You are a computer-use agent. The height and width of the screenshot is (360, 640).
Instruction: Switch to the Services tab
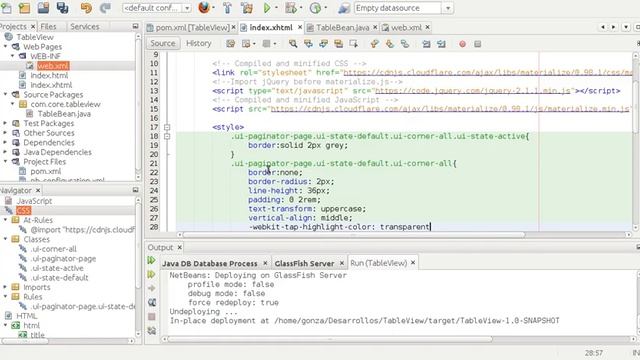click(x=84, y=27)
